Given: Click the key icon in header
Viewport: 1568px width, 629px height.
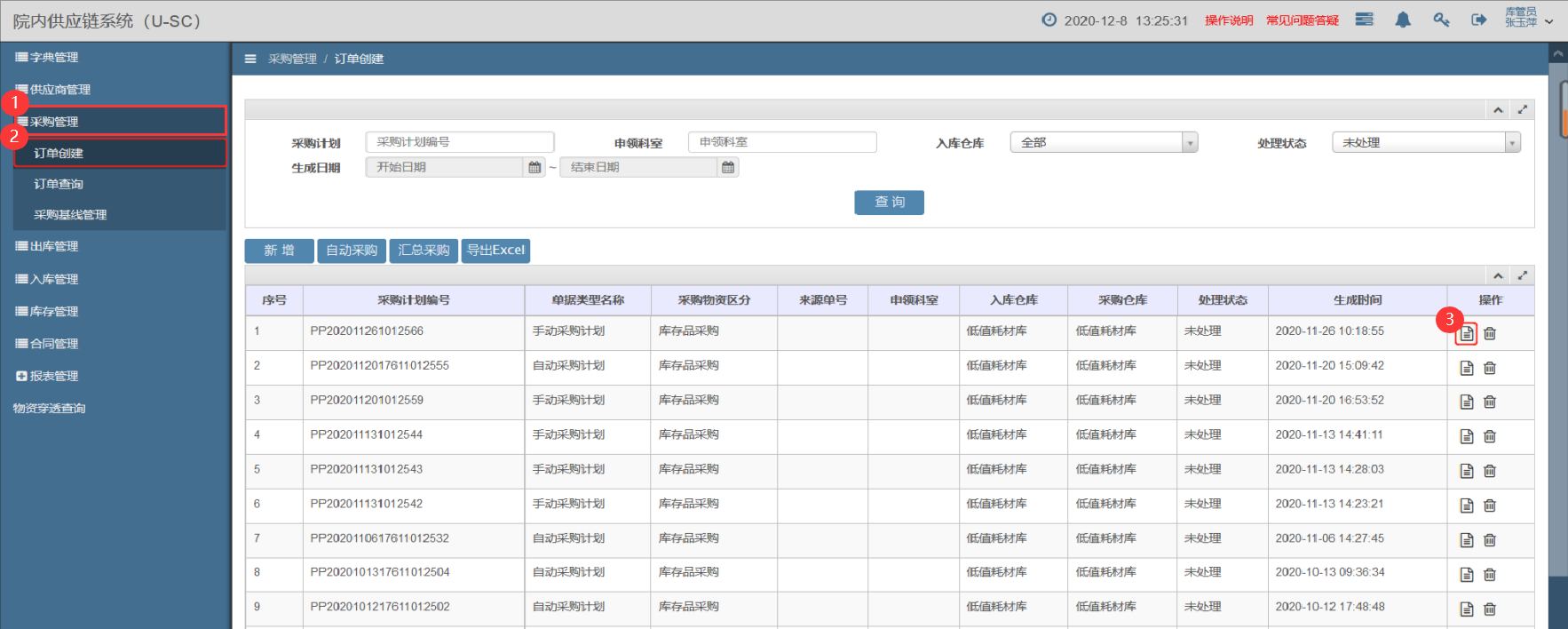Looking at the screenshot, I should click(1441, 20).
